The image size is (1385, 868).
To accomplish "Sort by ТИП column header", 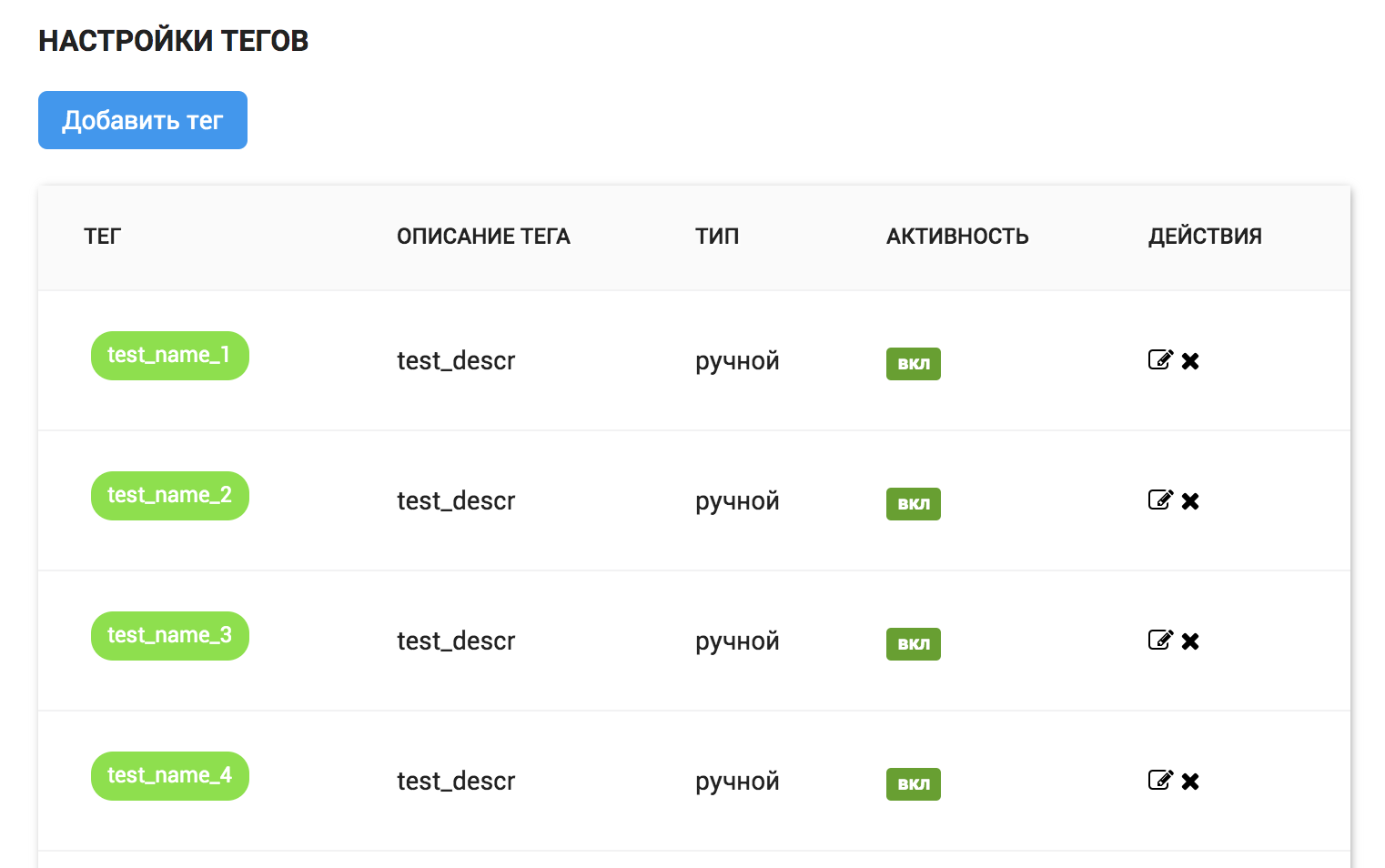I will pos(717,237).
